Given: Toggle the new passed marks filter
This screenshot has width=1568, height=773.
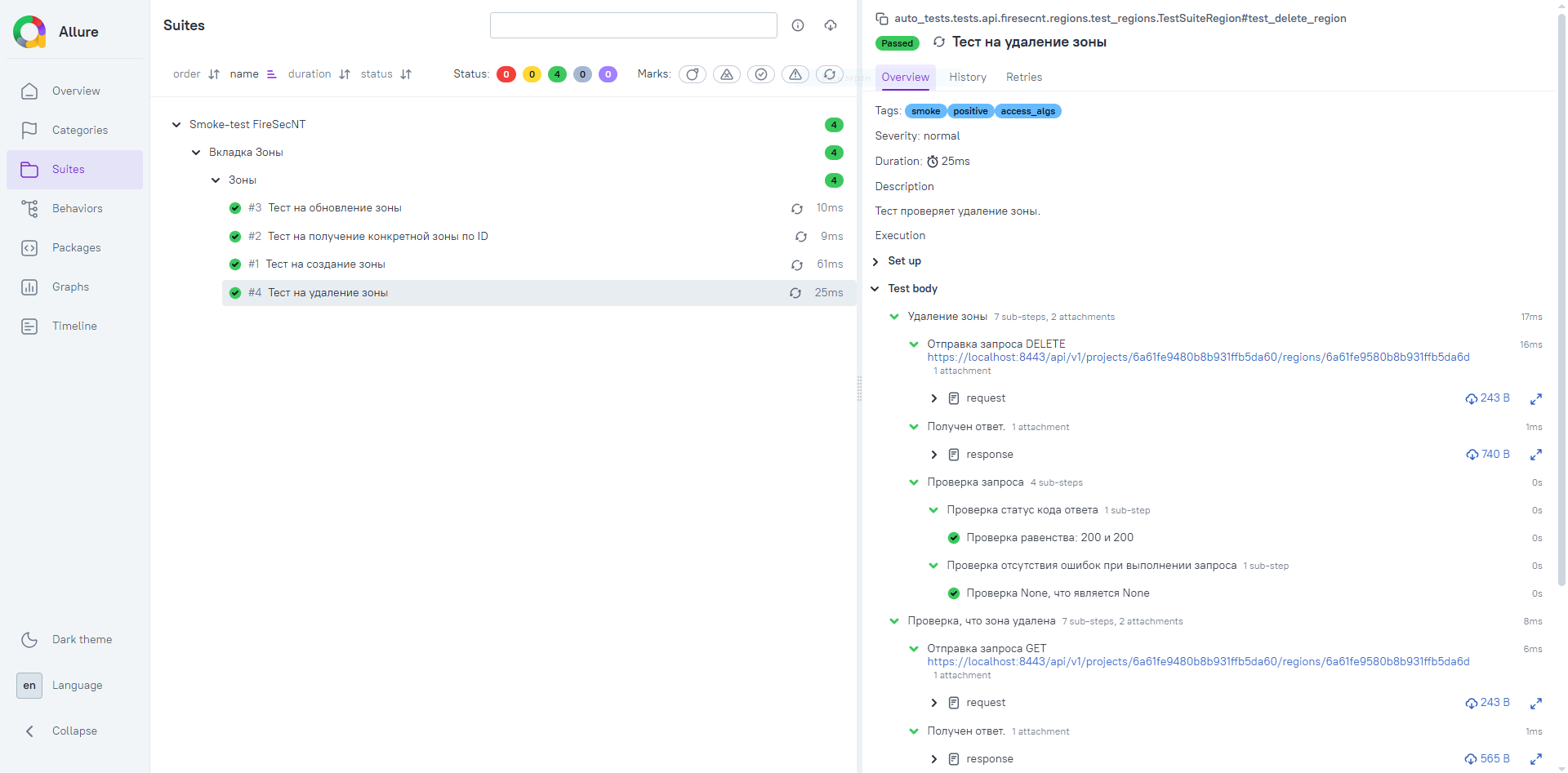Looking at the screenshot, I should (761, 74).
